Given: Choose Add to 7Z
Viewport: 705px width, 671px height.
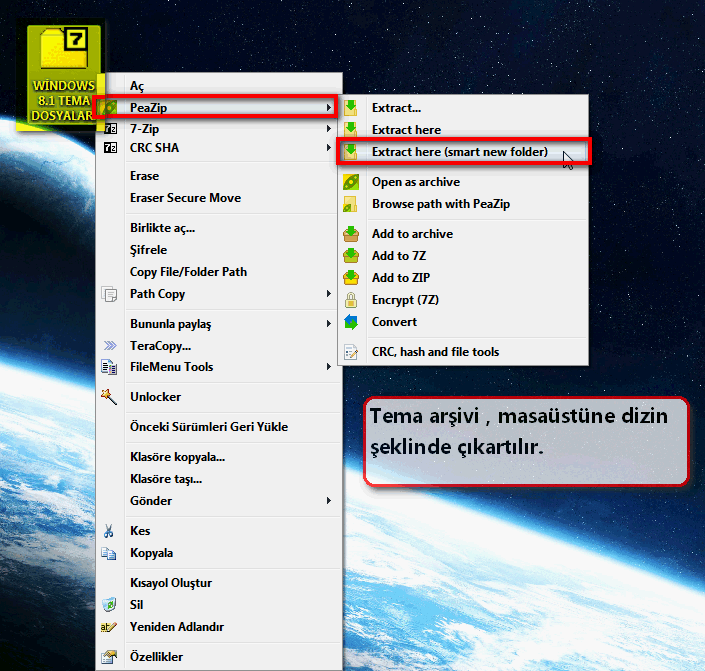Looking at the screenshot, I should [x=464, y=256].
